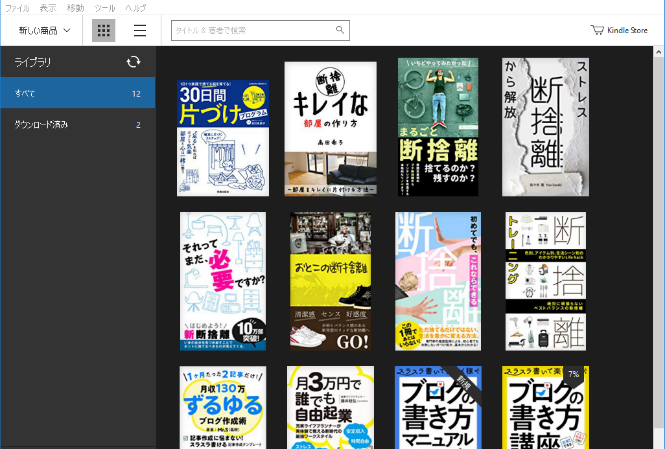665x449 pixels.
Task: Click the magnifier search icon
Action: (x=340, y=30)
